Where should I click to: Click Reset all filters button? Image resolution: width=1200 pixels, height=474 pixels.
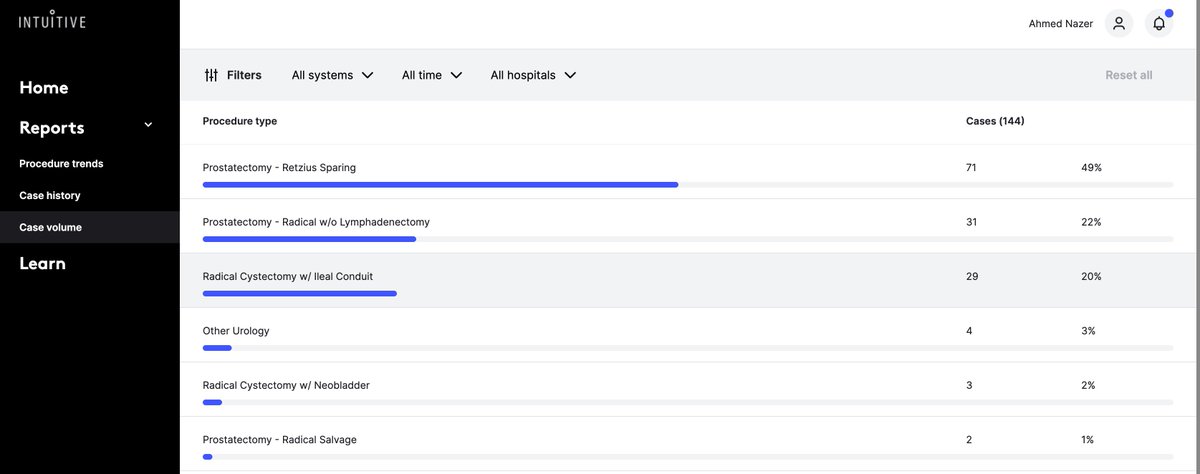[x=1129, y=75]
